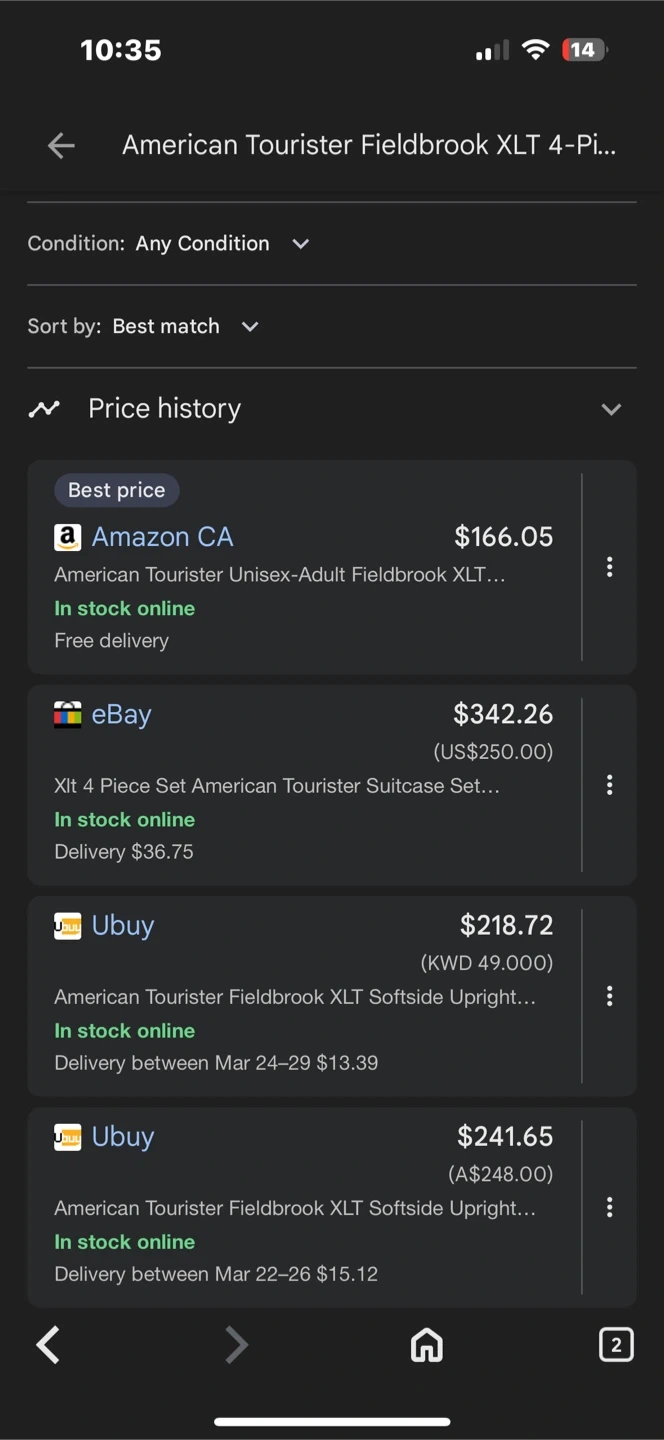This screenshot has height=1440, width=664.
Task: Open the Condition dropdown
Action: pos(300,244)
